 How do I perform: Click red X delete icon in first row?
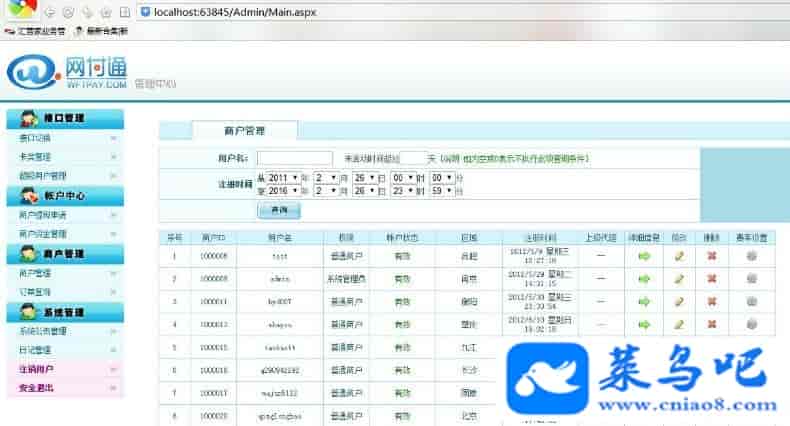712,255
